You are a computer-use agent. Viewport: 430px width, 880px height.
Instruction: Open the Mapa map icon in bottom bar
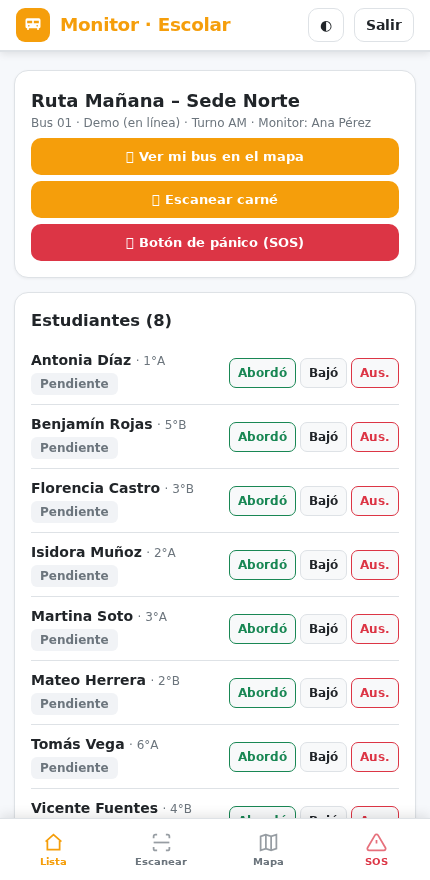click(x=268, y=842)
